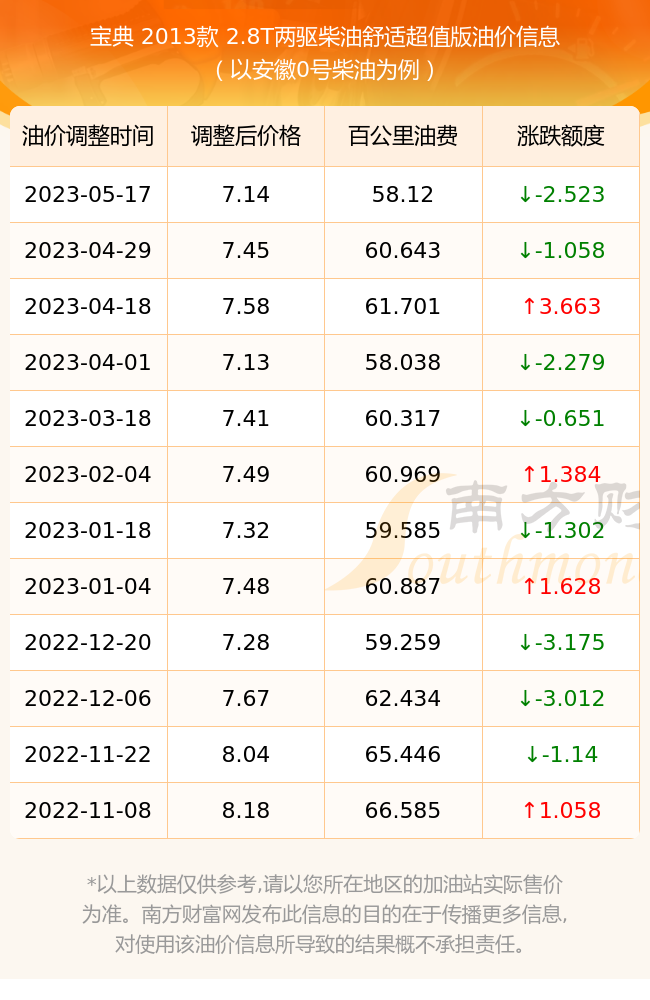Click the 百公里油费 column header
This screenshot has height=1000, width=650.
403,136
